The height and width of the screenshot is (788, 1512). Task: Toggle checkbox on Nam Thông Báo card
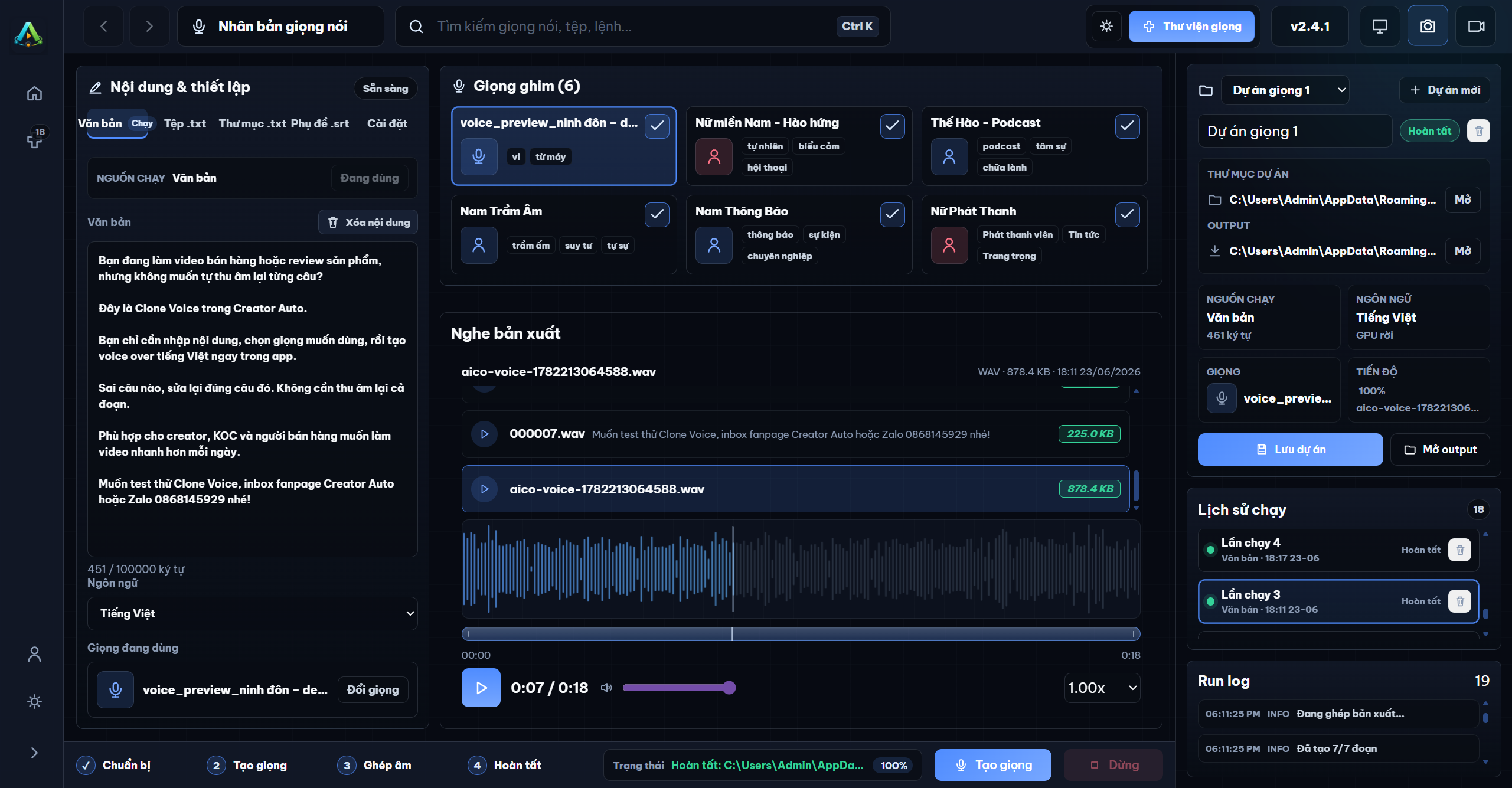pos(892,214)
